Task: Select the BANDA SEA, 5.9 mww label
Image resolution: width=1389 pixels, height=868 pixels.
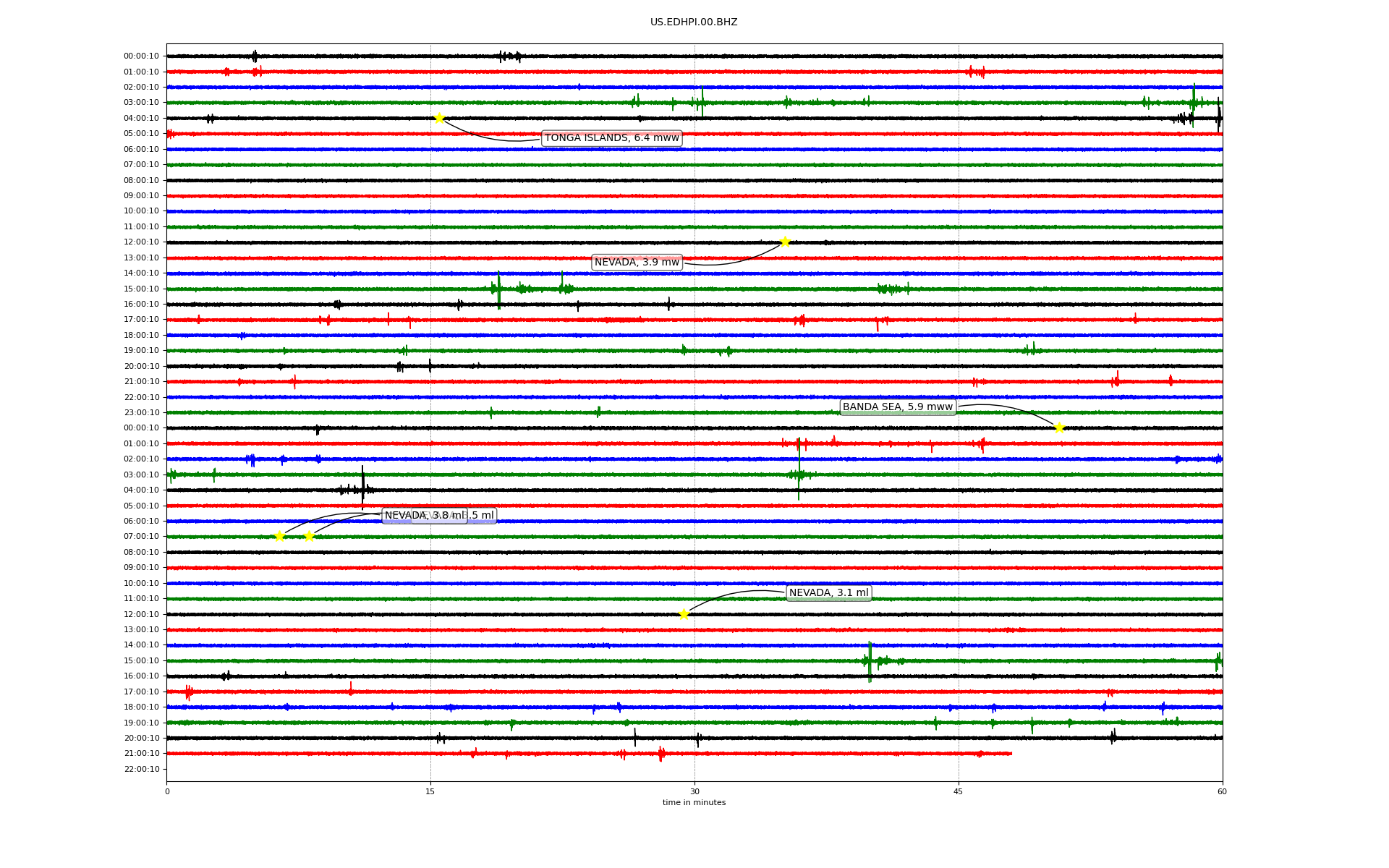Action: (898, 407)
